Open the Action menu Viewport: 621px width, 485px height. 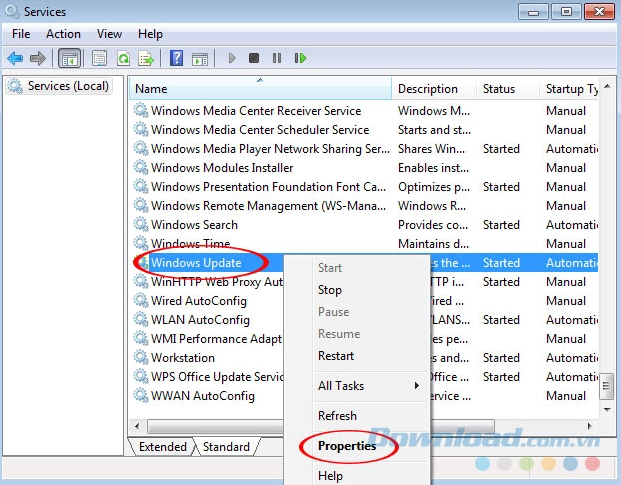63,34
